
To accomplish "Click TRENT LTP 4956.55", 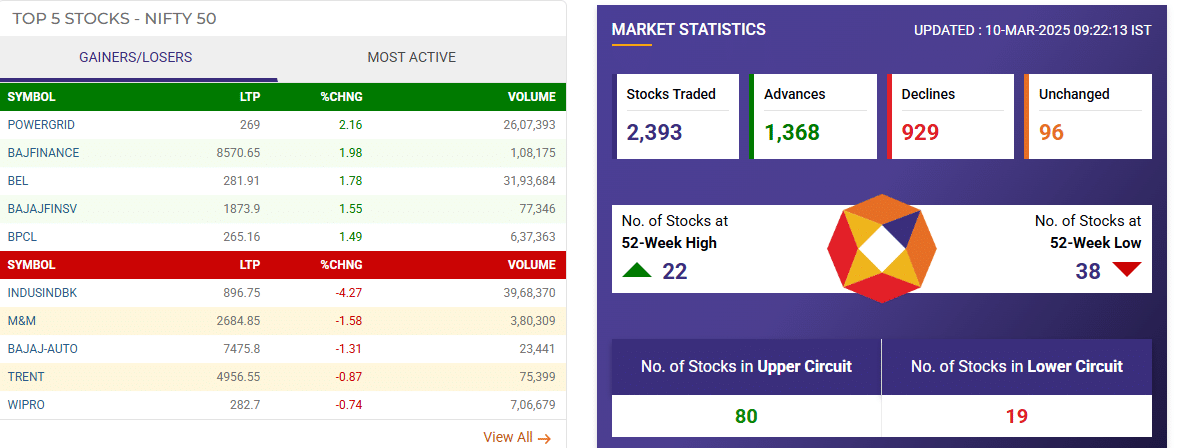I will pos(238,376).
